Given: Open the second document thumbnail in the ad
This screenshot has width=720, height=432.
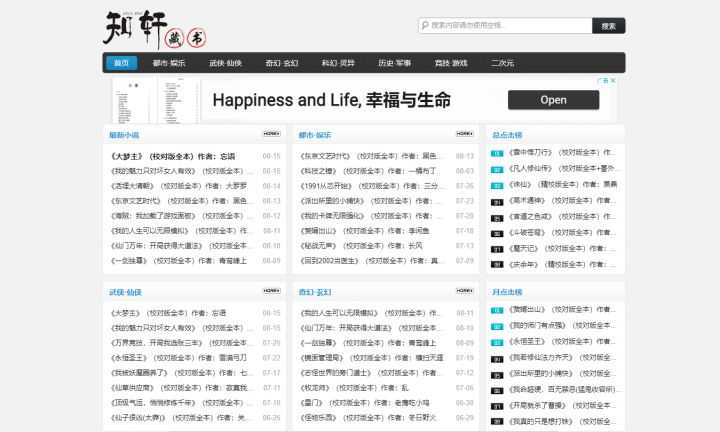Looking at the screenshot, I should click(178, 101).
